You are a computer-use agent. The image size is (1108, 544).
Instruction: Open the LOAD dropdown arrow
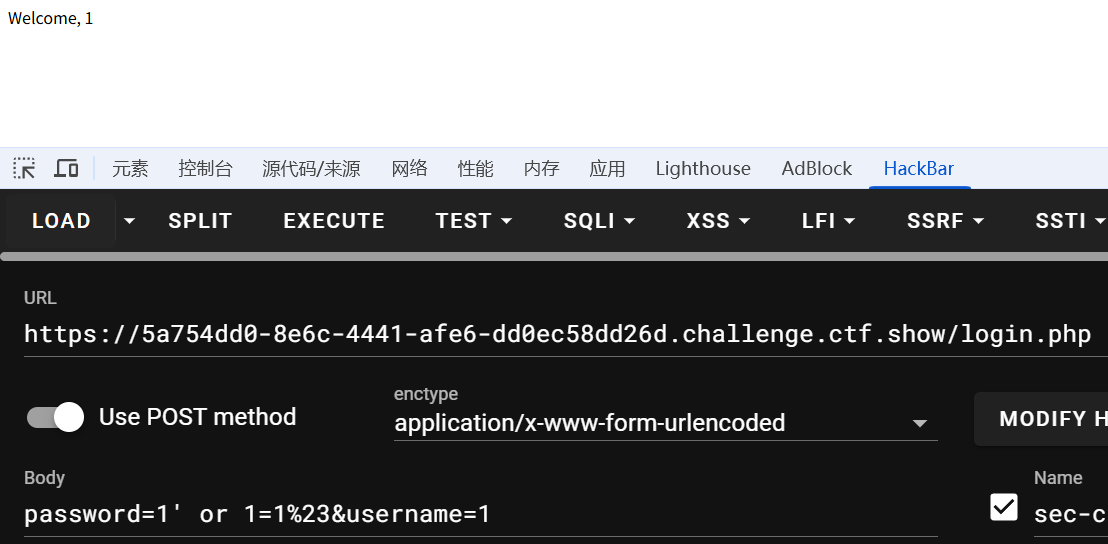point(129,221)
